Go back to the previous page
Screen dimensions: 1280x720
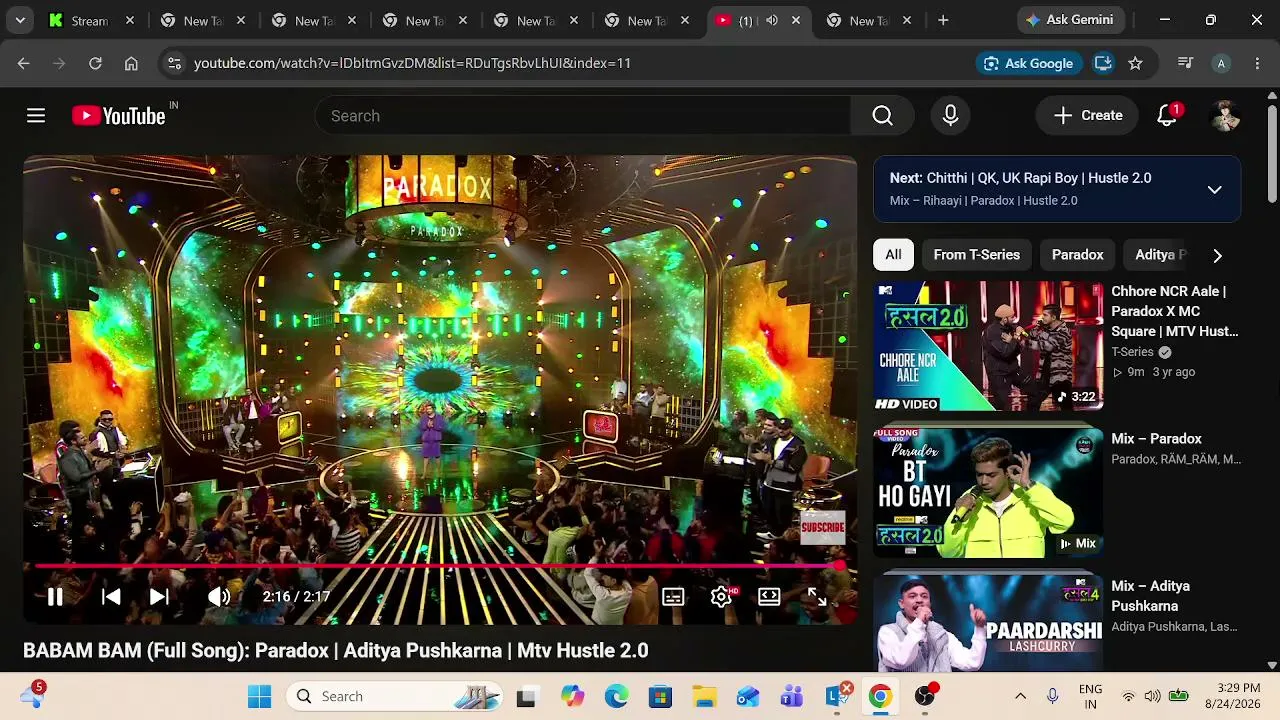tap(23, 63)
